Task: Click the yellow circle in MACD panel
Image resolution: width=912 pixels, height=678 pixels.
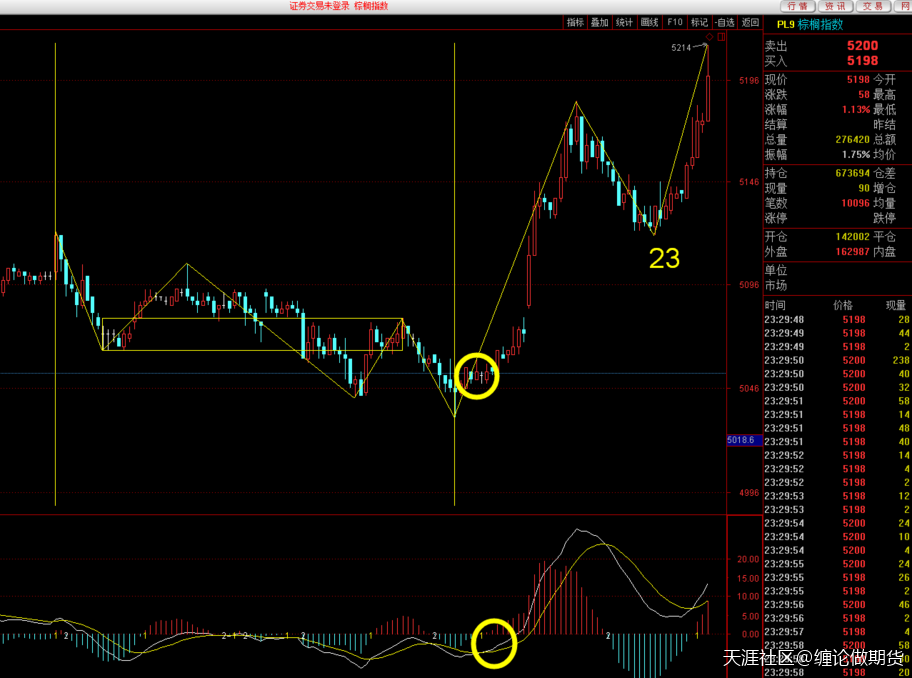Action: [495, 643]
